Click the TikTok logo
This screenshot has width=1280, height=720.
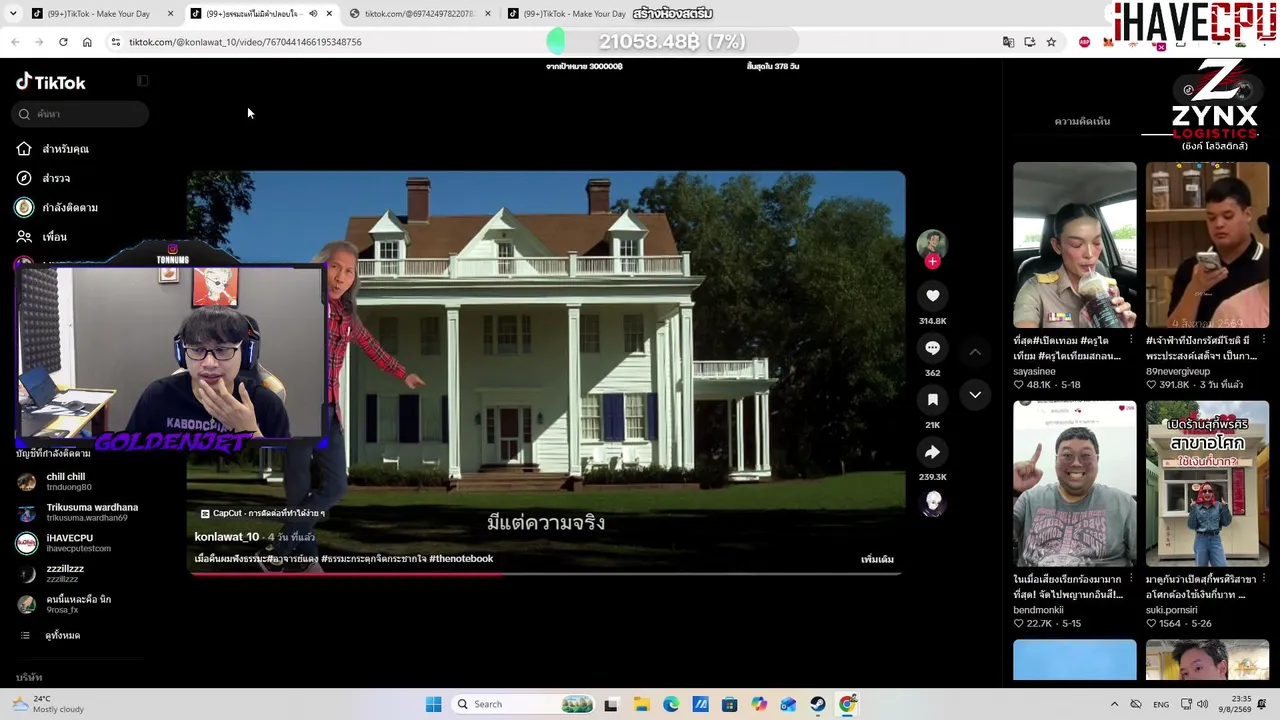coord(51,82)
